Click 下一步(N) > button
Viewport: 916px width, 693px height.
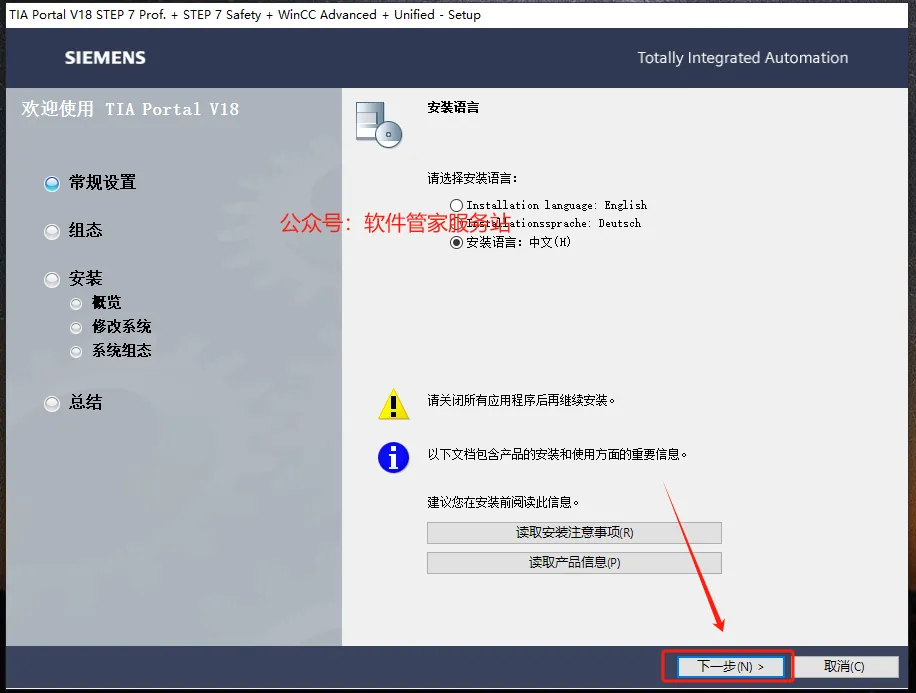point(730,667)
